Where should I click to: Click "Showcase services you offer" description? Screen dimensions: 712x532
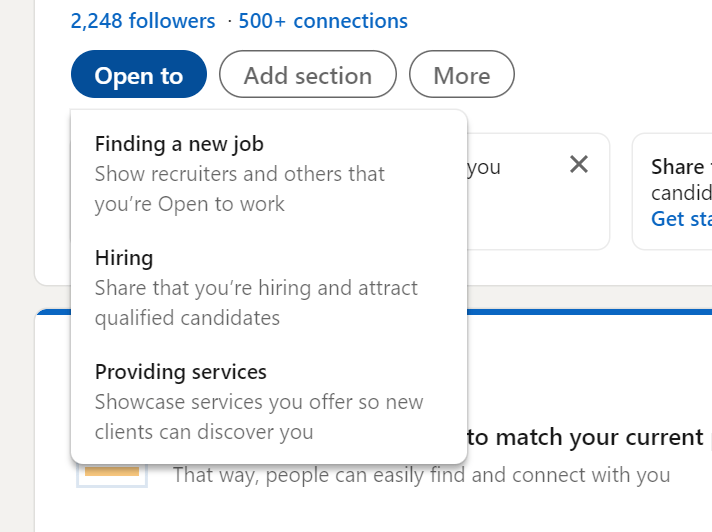click(259, 402)
